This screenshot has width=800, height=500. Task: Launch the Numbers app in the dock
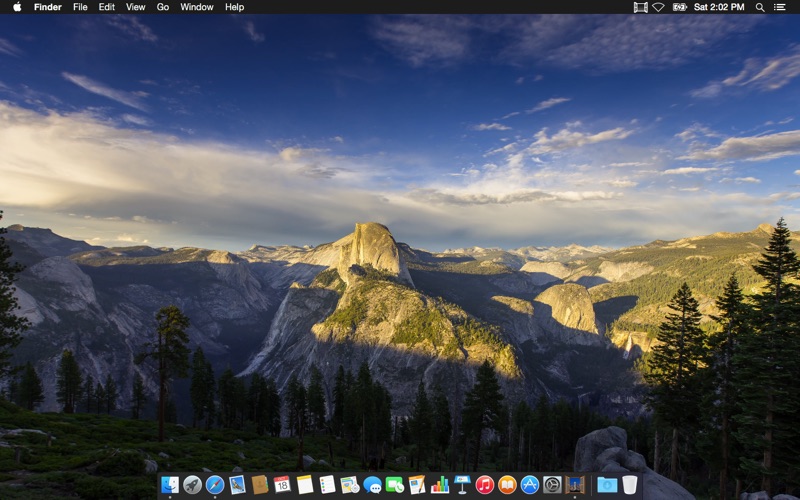point(440,485)
